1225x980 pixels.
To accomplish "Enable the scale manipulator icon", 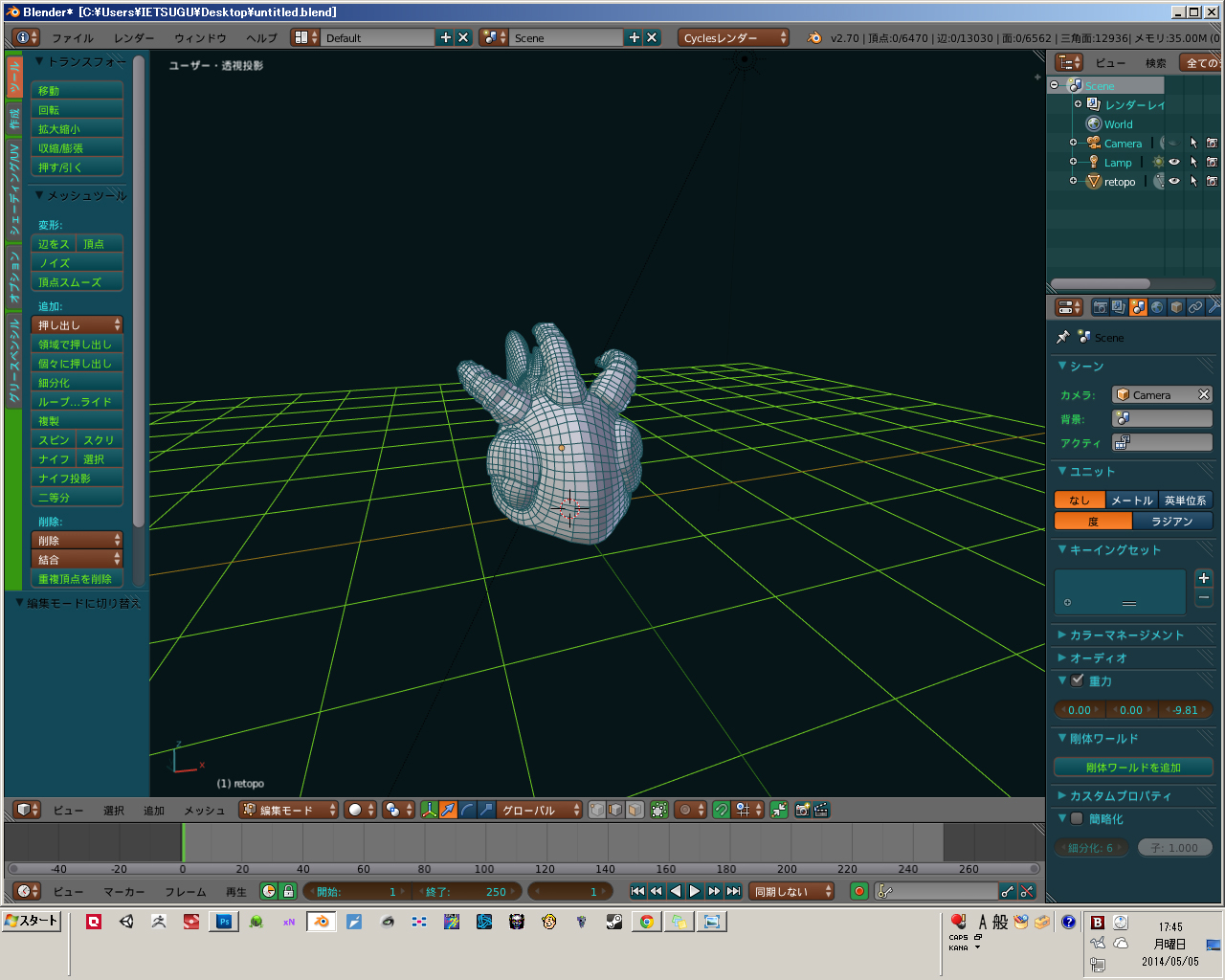I will (x=486, y=810).
